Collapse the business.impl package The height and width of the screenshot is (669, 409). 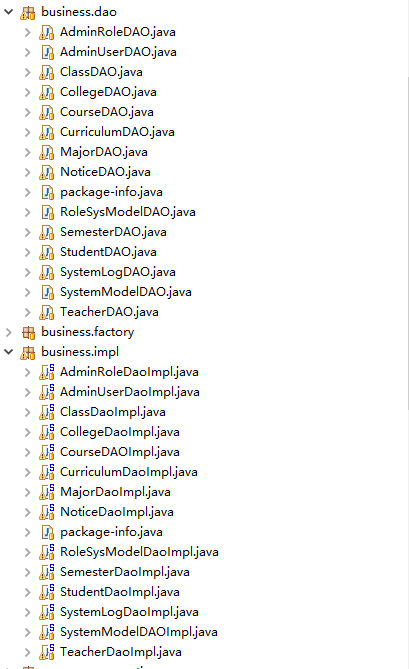tap(9, 352)
